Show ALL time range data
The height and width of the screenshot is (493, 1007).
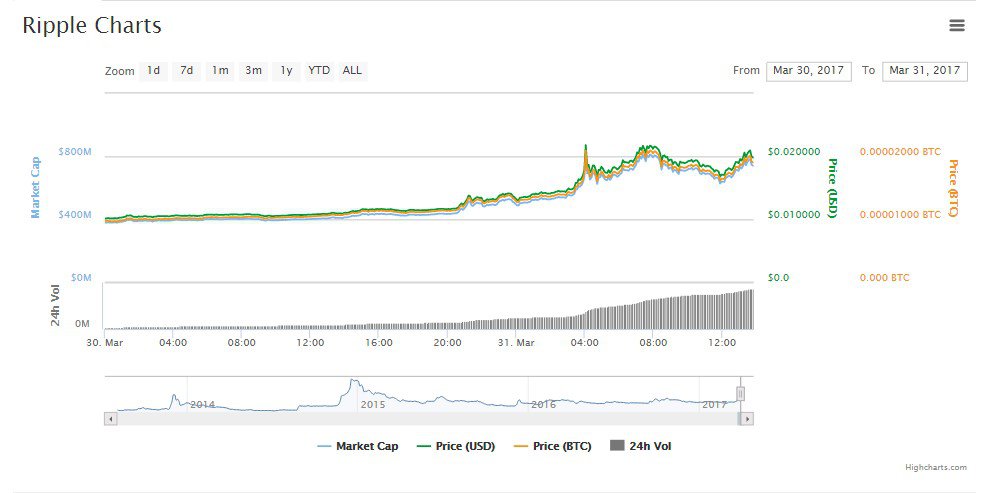(x=352, y=71)
